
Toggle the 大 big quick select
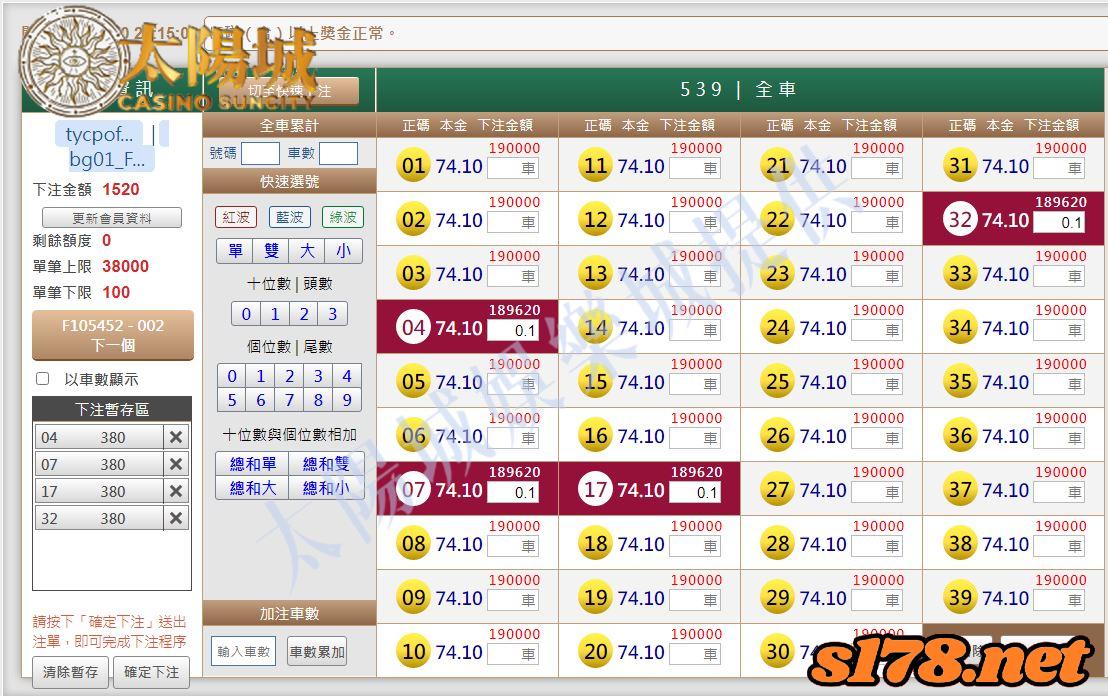tap(307, 251)
